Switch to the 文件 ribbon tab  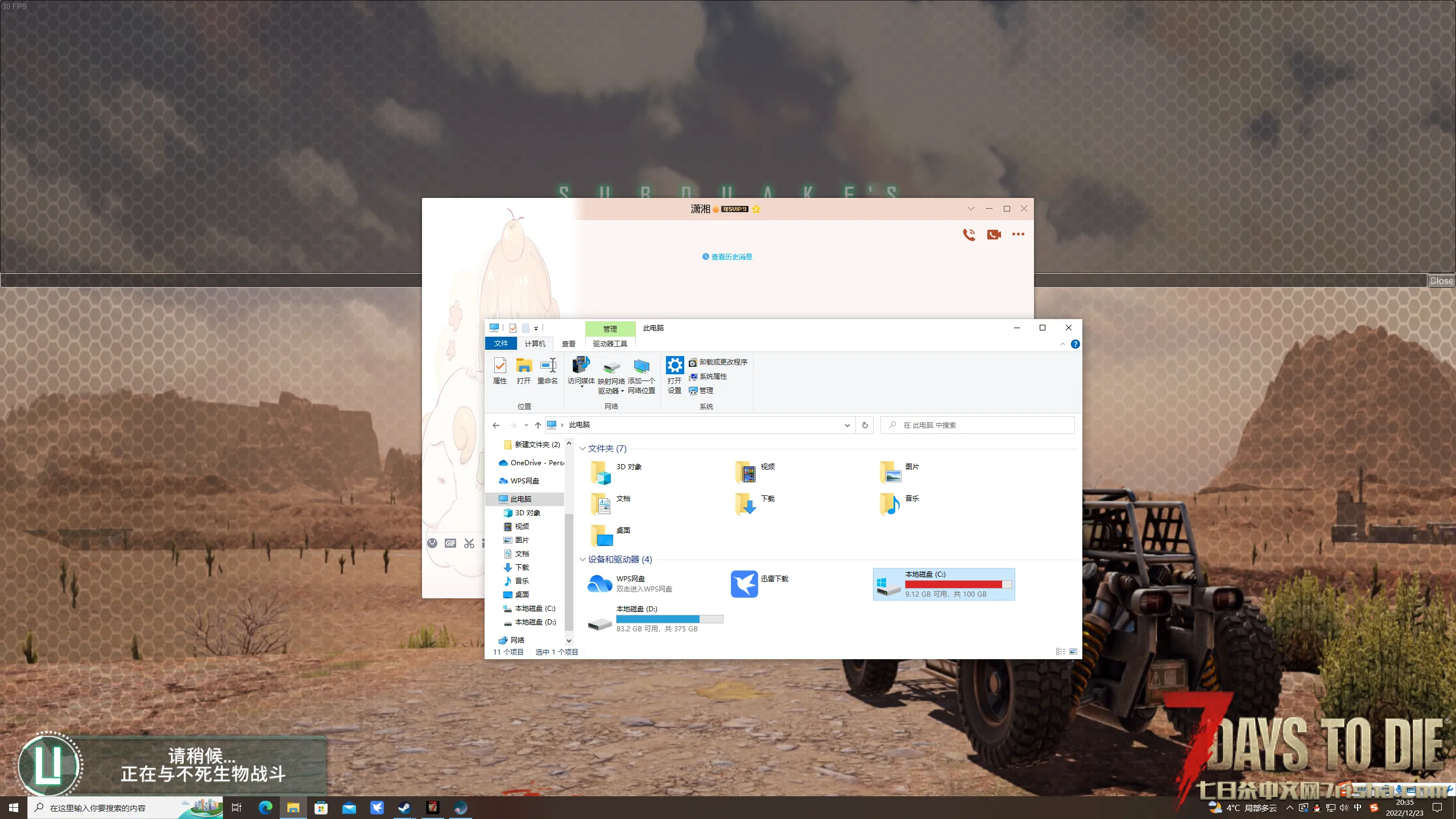point(501,344)
